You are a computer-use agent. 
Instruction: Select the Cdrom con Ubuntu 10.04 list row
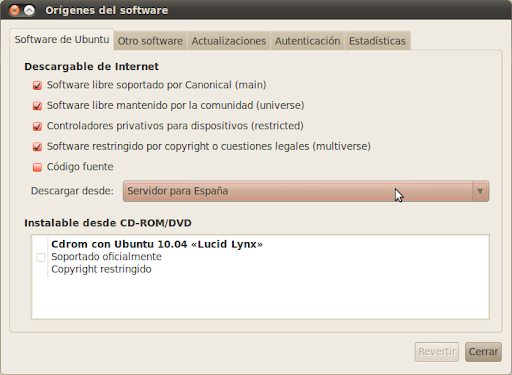pyautogui.click(x=260, y=257)
